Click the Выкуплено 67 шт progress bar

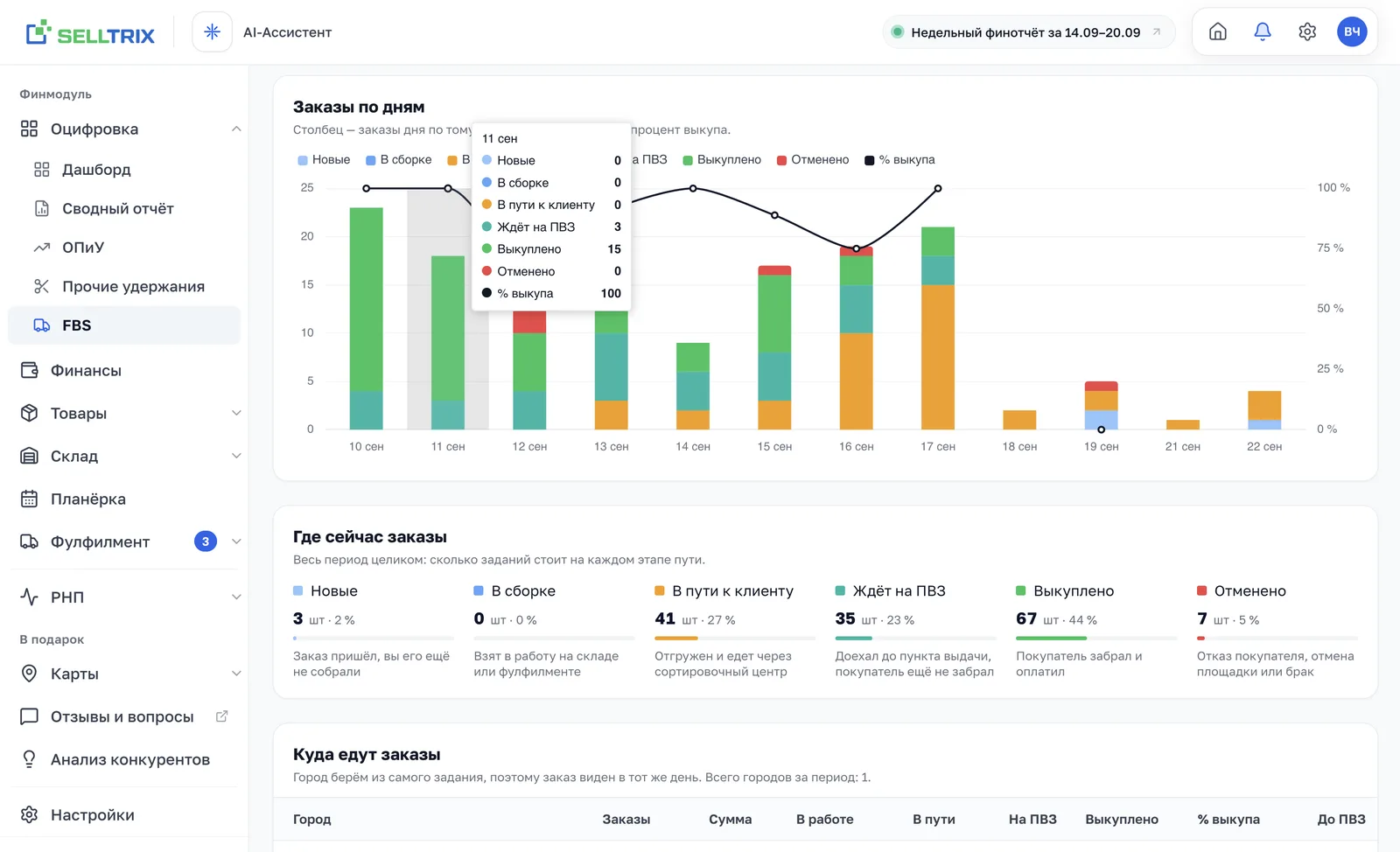(1096, 639)
